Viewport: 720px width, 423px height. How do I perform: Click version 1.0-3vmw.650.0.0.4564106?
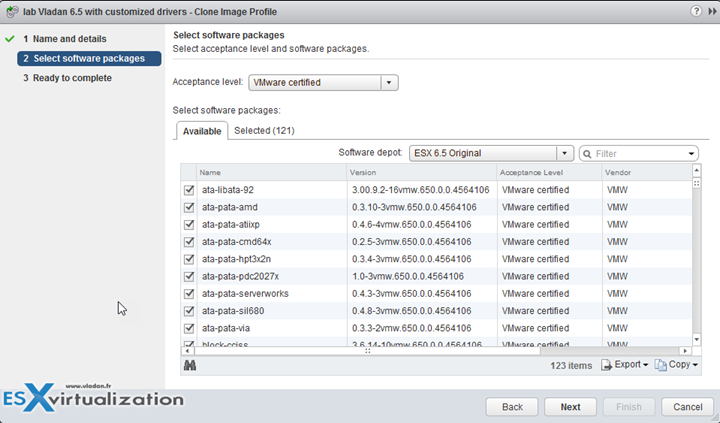(408, 276)
